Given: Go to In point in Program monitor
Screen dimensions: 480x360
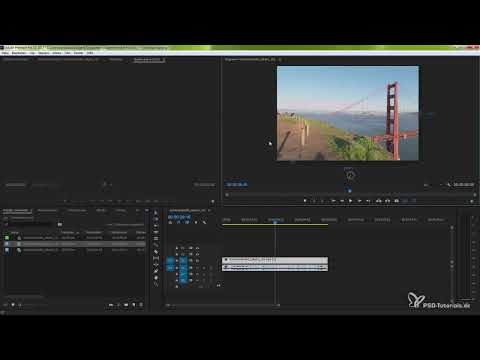Looking at the screenshot, I should coord(333,201).
